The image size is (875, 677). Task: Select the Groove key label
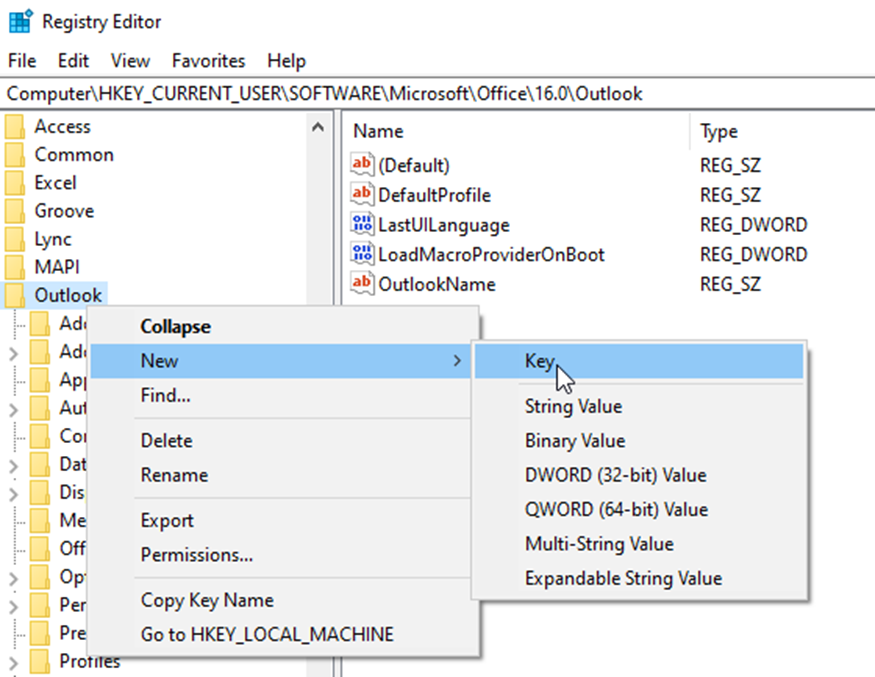(64, 211)
